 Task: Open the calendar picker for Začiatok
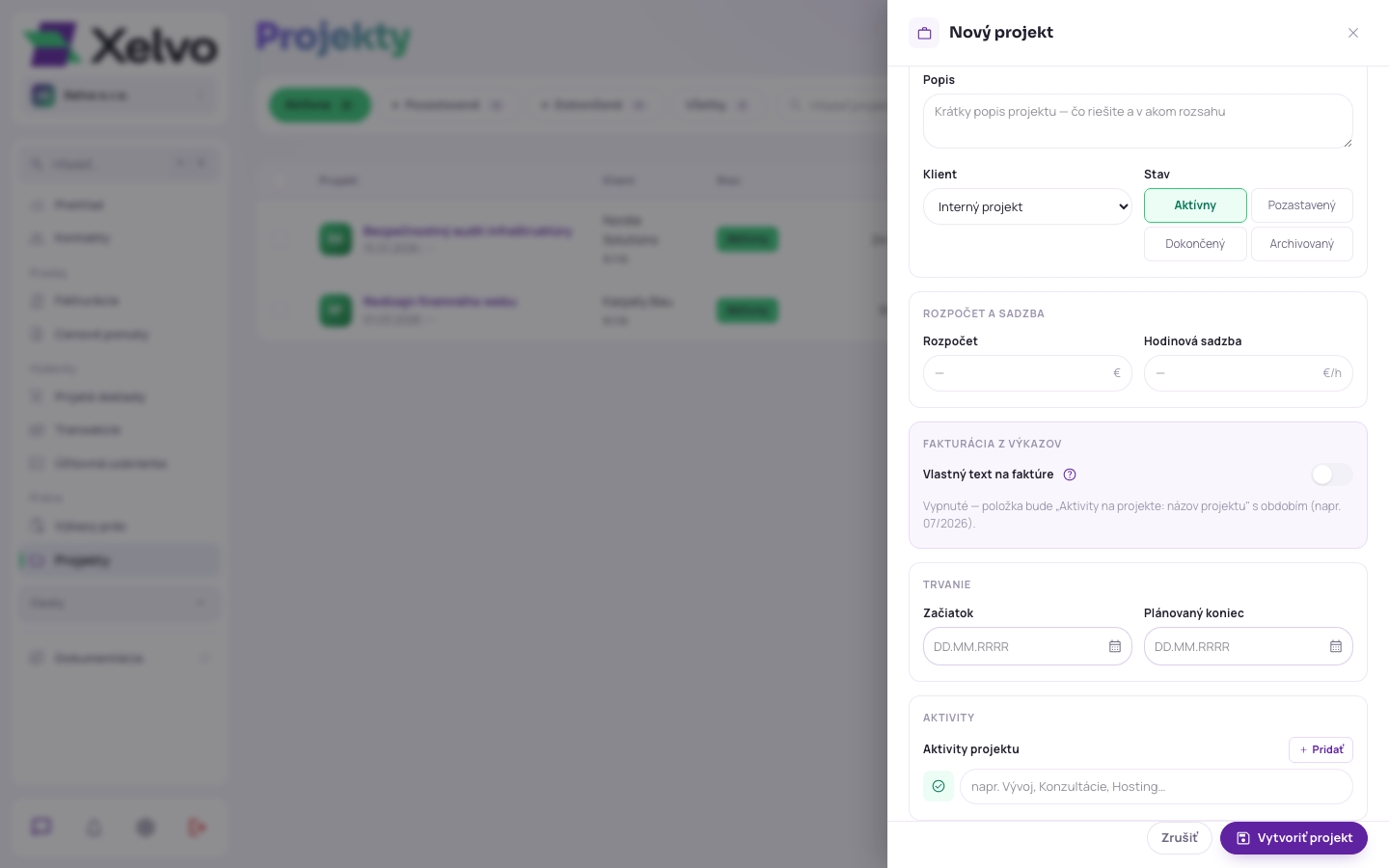(1115, 646)
